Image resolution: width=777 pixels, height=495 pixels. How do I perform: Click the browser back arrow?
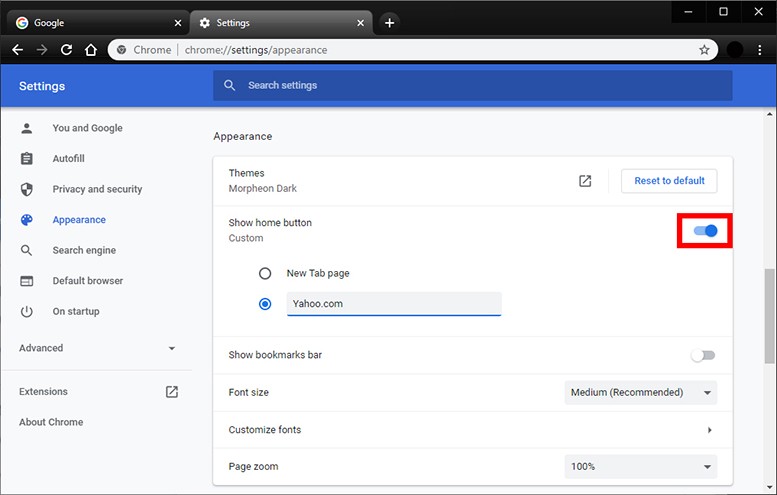(x=18, y=49)
